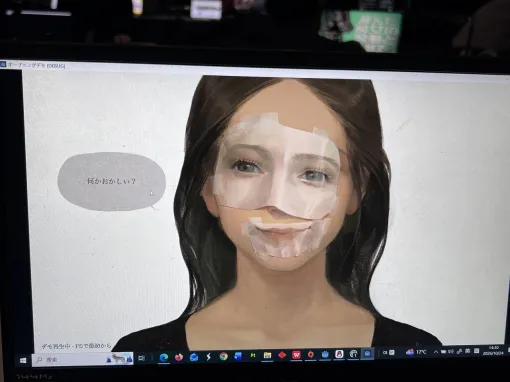Open the volume control tray icon

(x=451, y=351)
